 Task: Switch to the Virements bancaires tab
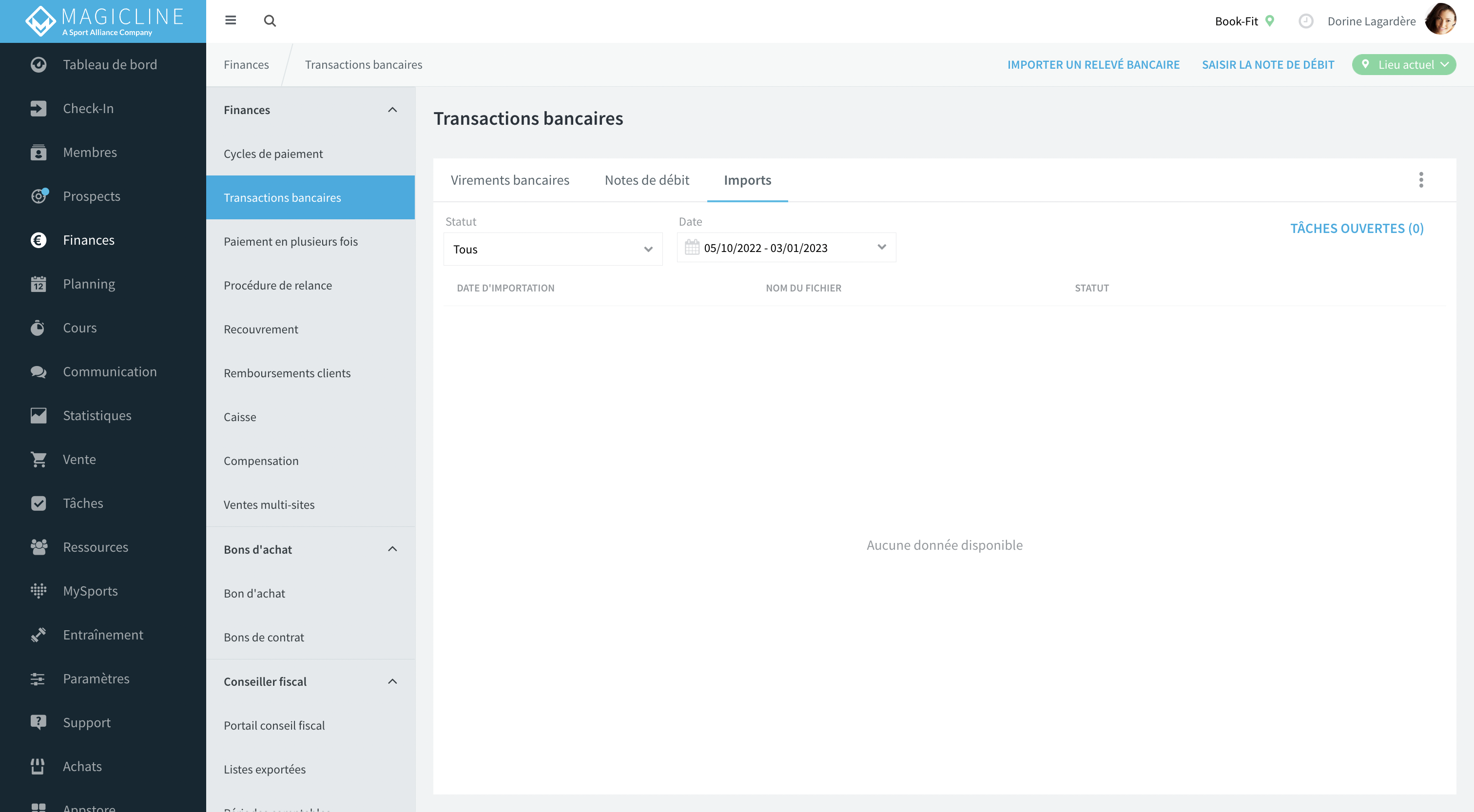[x=510, y=180]
